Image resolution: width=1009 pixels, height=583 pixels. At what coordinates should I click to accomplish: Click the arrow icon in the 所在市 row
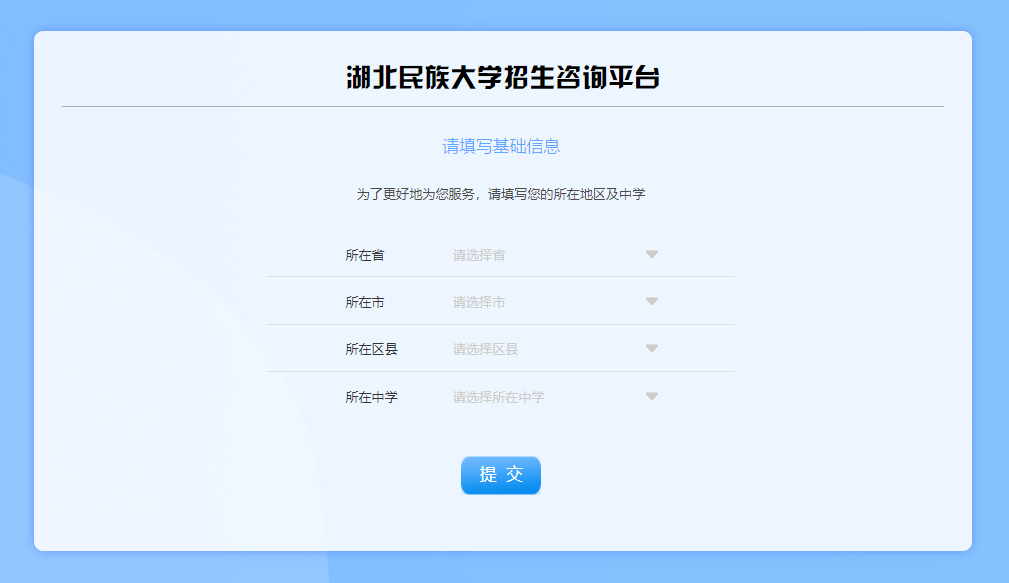(x=652, y=301)
